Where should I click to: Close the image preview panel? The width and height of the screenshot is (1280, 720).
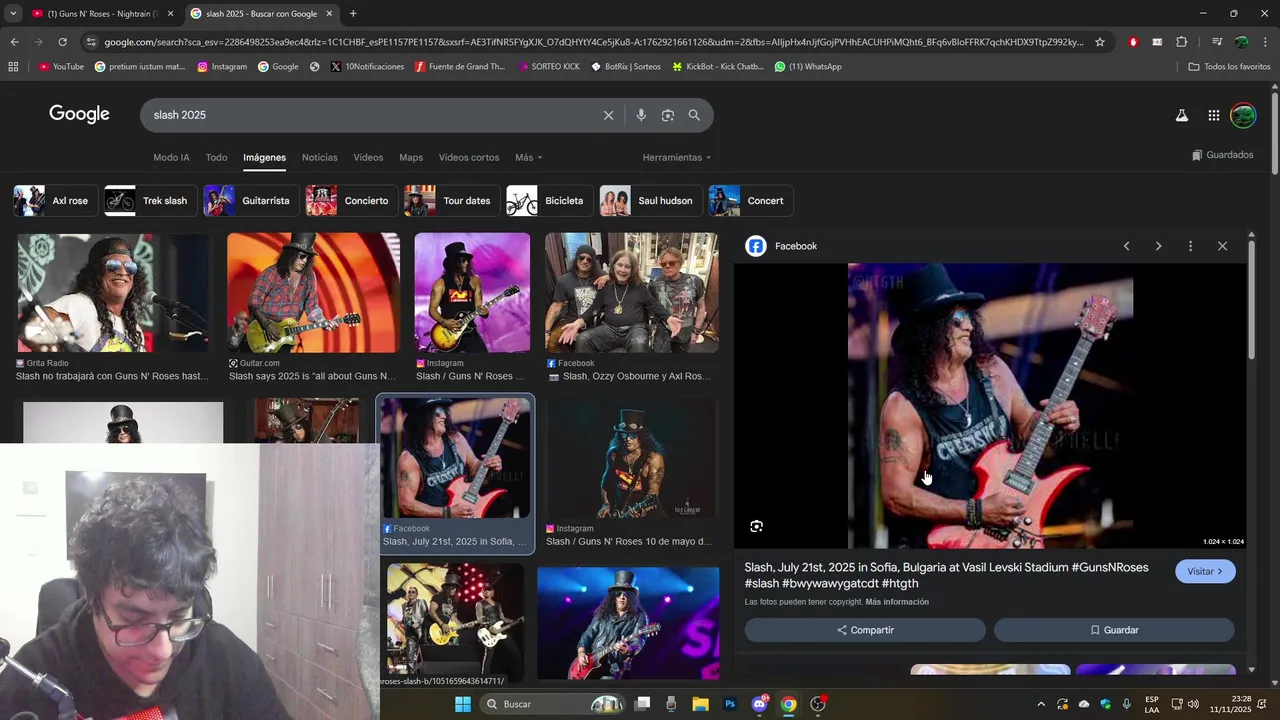1222,246
